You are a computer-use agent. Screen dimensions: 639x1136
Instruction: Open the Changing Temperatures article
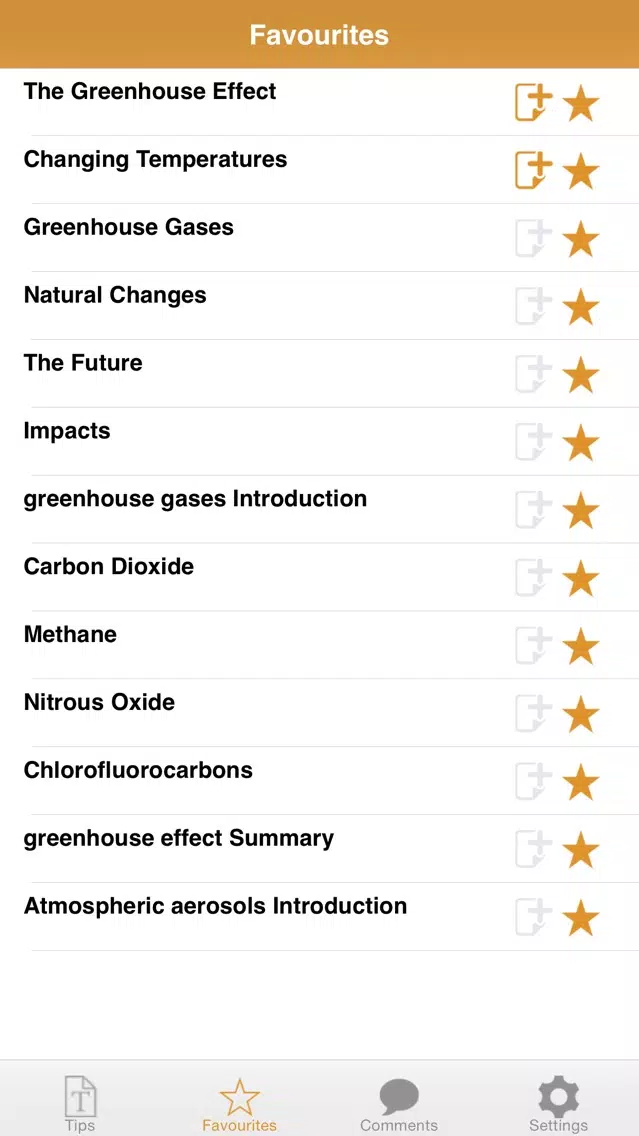155,160
